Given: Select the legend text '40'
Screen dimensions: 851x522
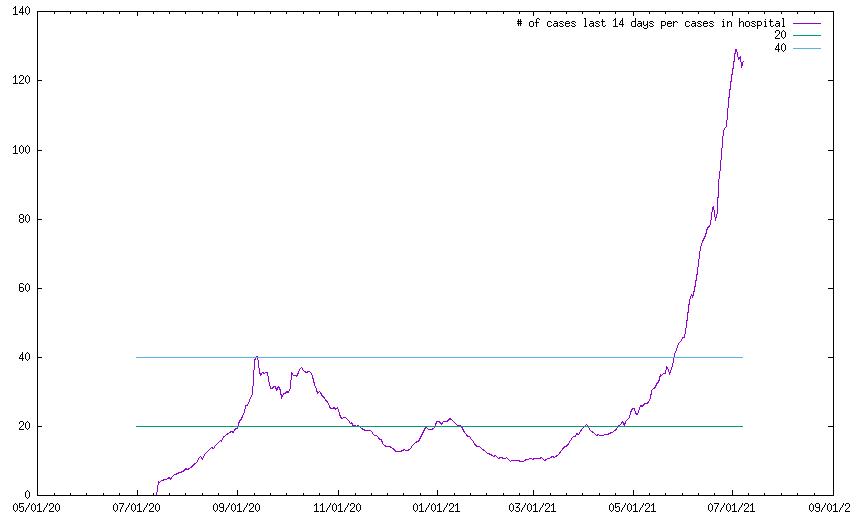Looking at the screenshot, I should pos(780,48).
